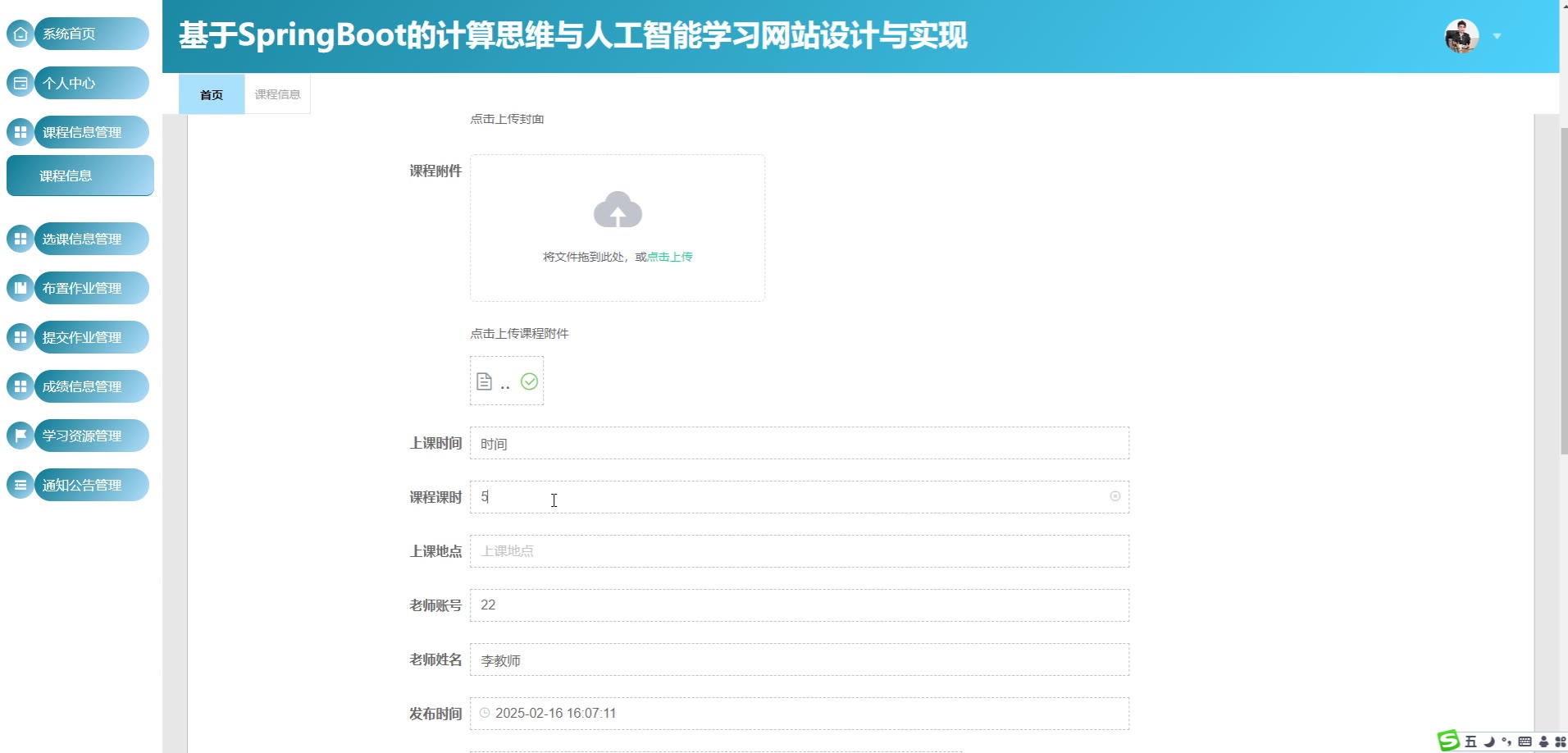Open the soft keyboard icon in IME bar
The width and height of the screenshot is (1568, 753).
click(x=1525, y=742)
